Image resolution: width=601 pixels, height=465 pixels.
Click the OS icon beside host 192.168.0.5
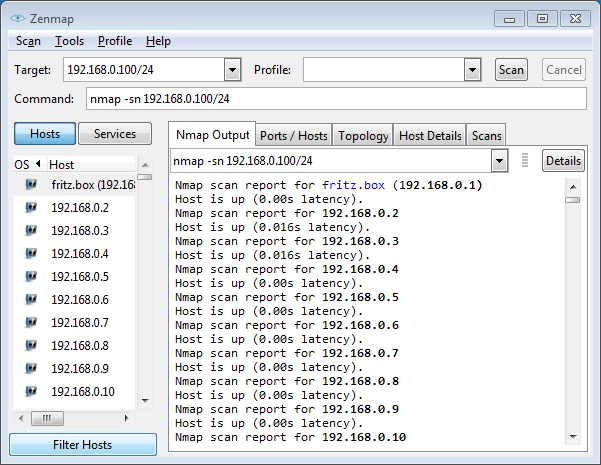[x=31, y=276]
